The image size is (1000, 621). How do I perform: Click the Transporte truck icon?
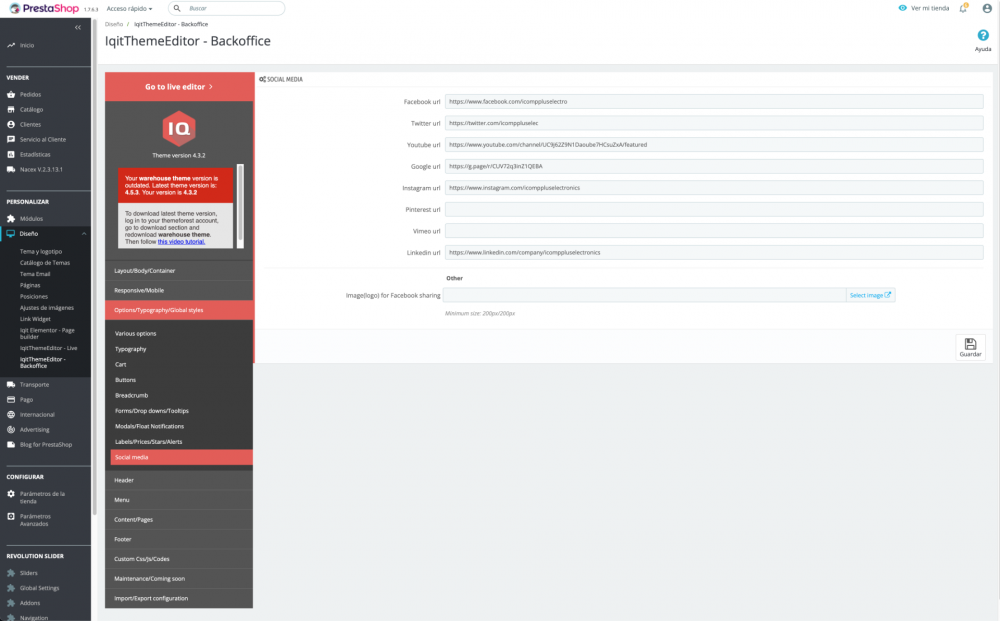(11, 384)
